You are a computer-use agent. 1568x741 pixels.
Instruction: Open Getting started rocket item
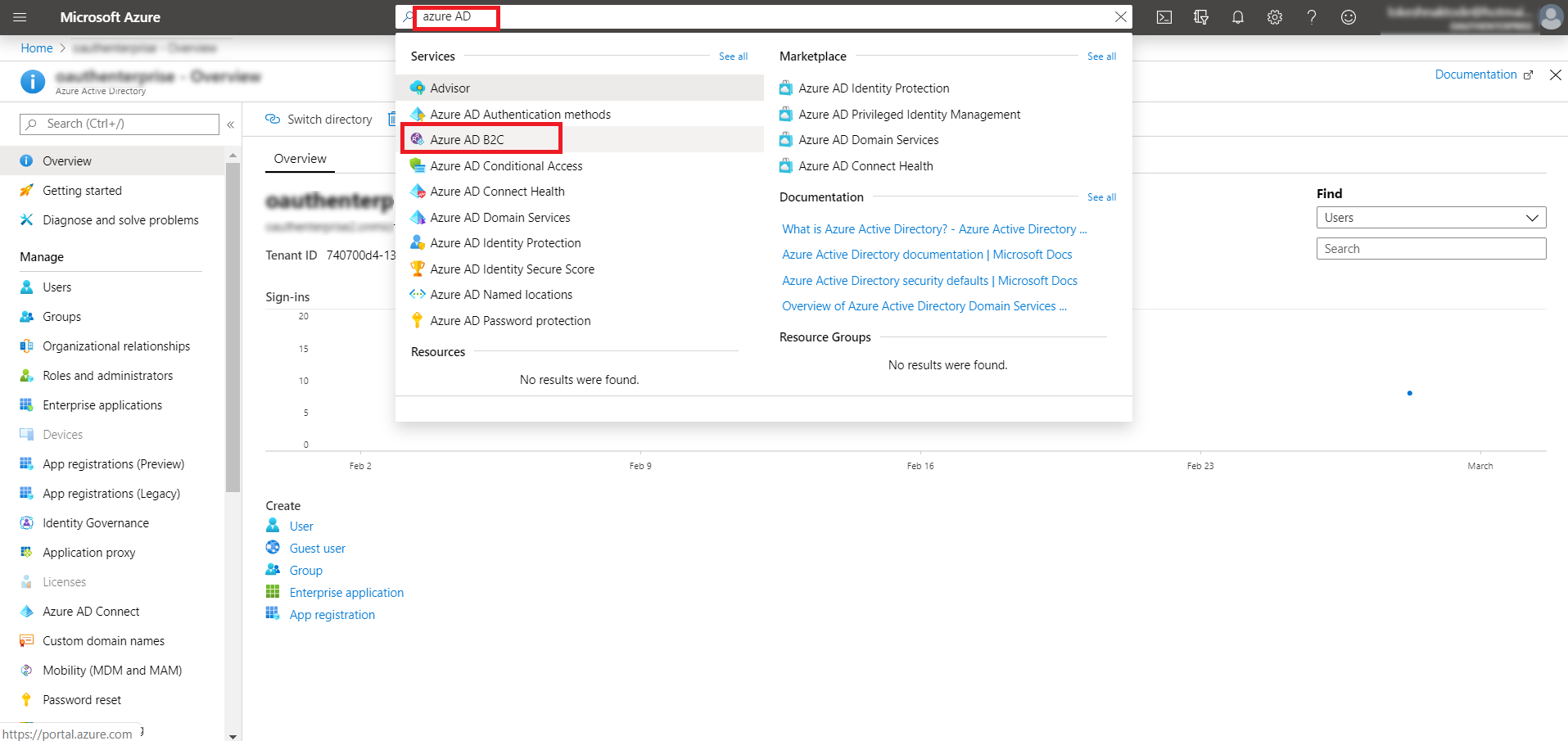[112, 190]
